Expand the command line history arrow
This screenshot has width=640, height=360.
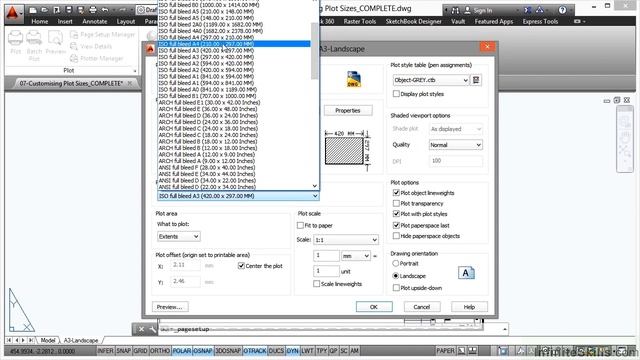(505, 329)
